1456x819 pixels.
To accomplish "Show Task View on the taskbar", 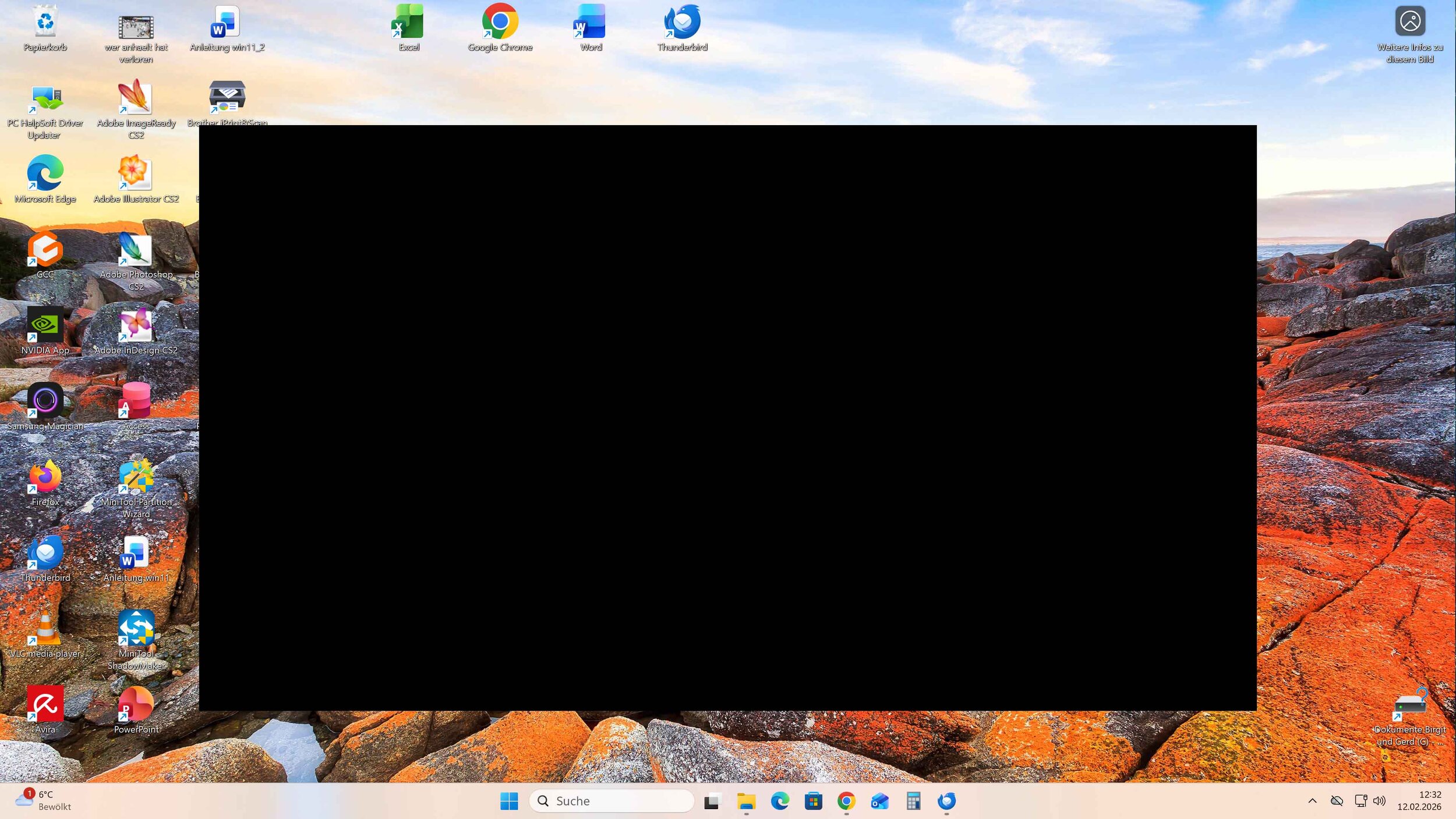I will [x=712, y=802].
